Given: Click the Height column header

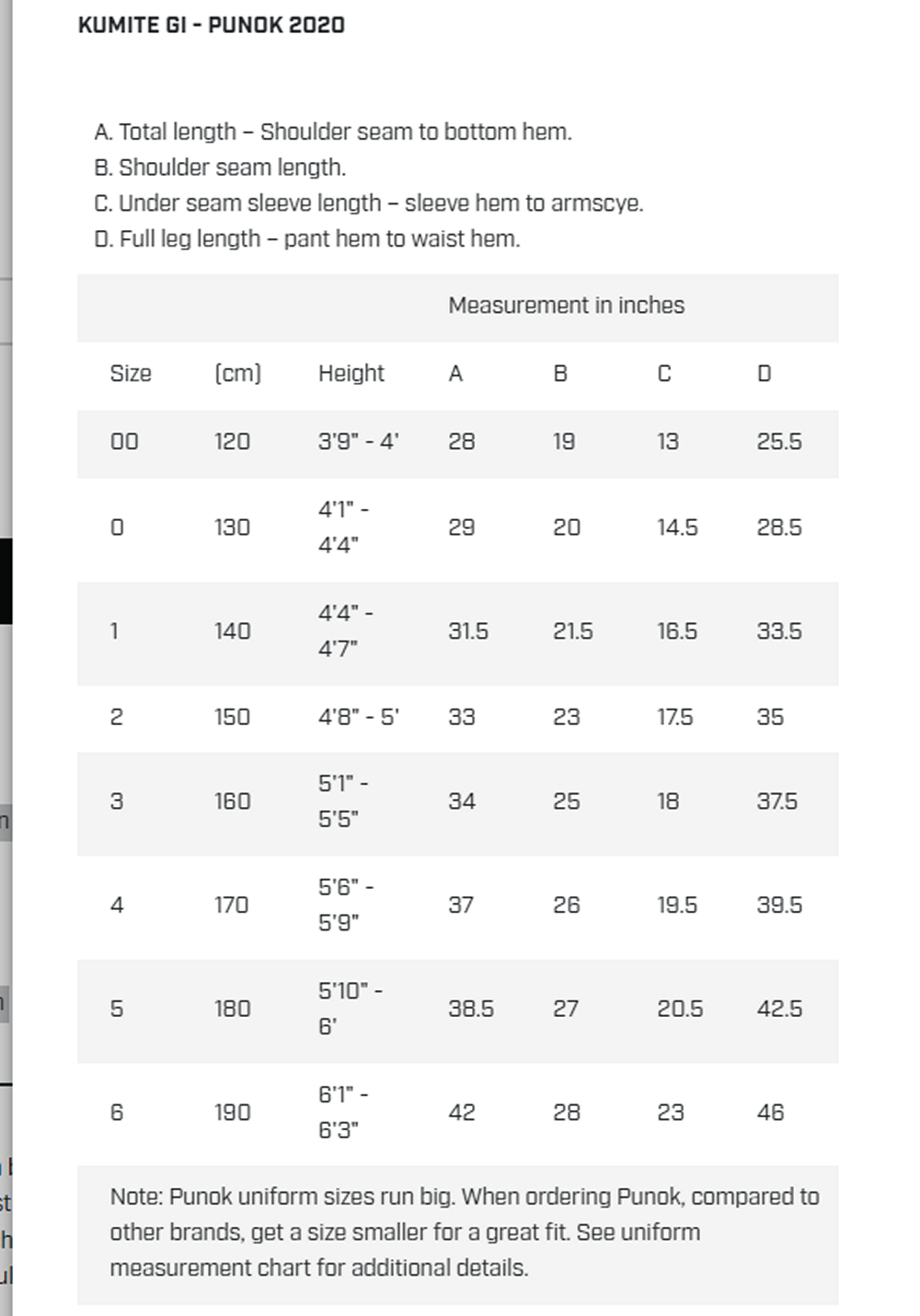Looking at the screenshot, I should (351, 374).
